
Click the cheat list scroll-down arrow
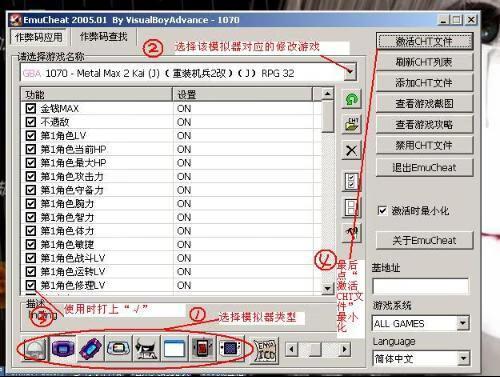coord(328,288)
